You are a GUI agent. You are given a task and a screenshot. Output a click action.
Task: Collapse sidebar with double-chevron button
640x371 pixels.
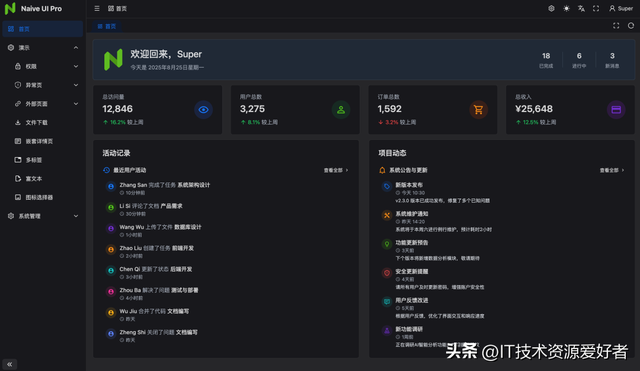(9, 364)
